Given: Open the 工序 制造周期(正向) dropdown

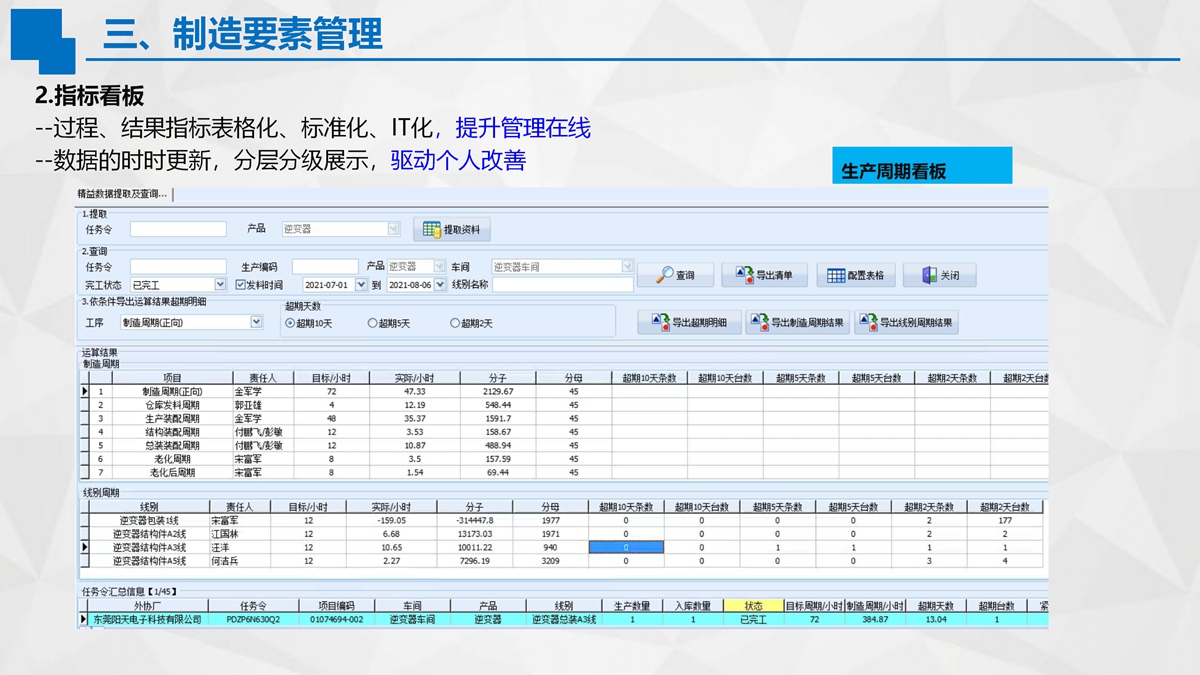Looking at the screenshot, I should pyautogui.click(x=256, y=322).
